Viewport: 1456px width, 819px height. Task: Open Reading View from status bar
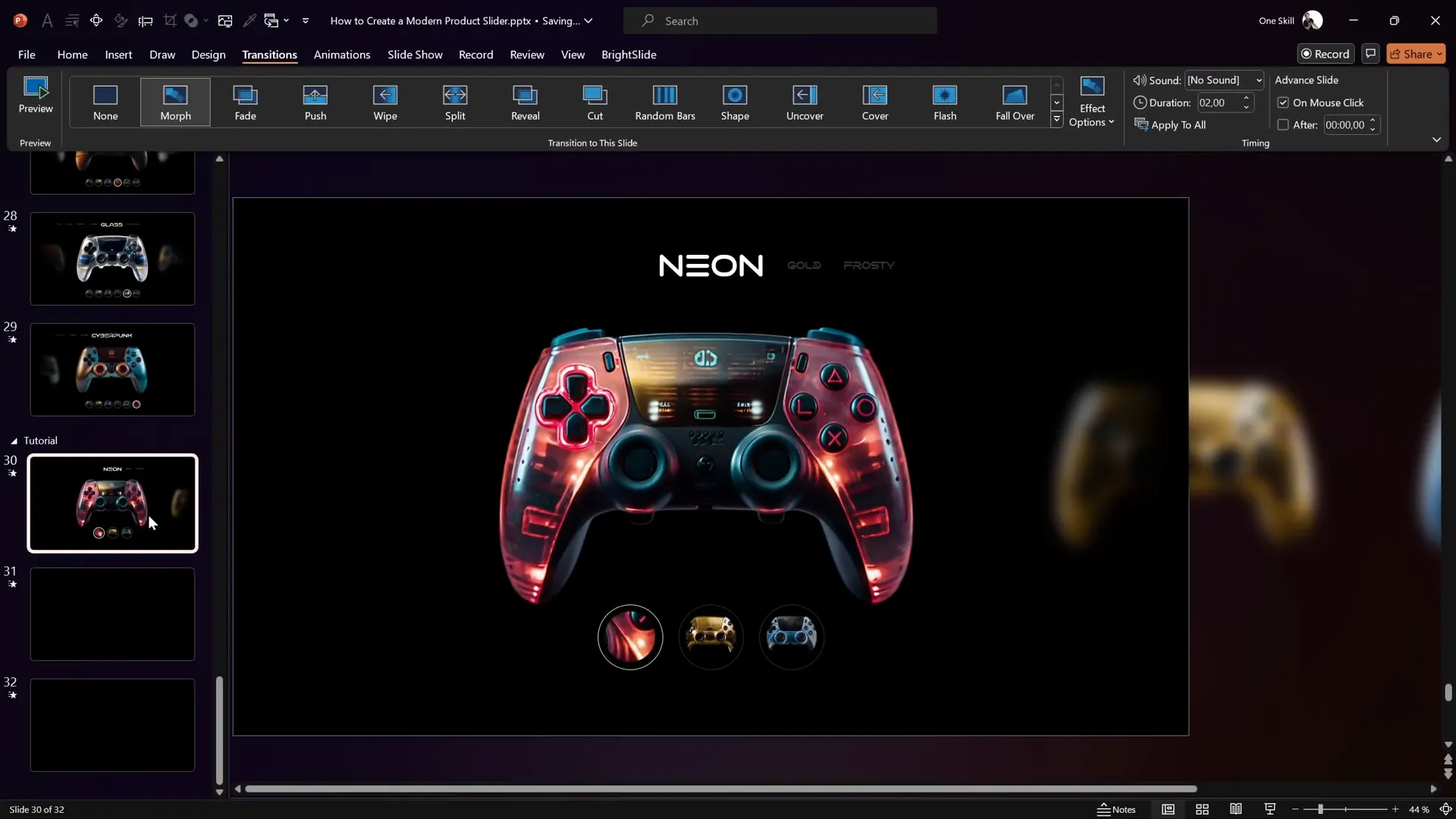(x=1236, y=809)
